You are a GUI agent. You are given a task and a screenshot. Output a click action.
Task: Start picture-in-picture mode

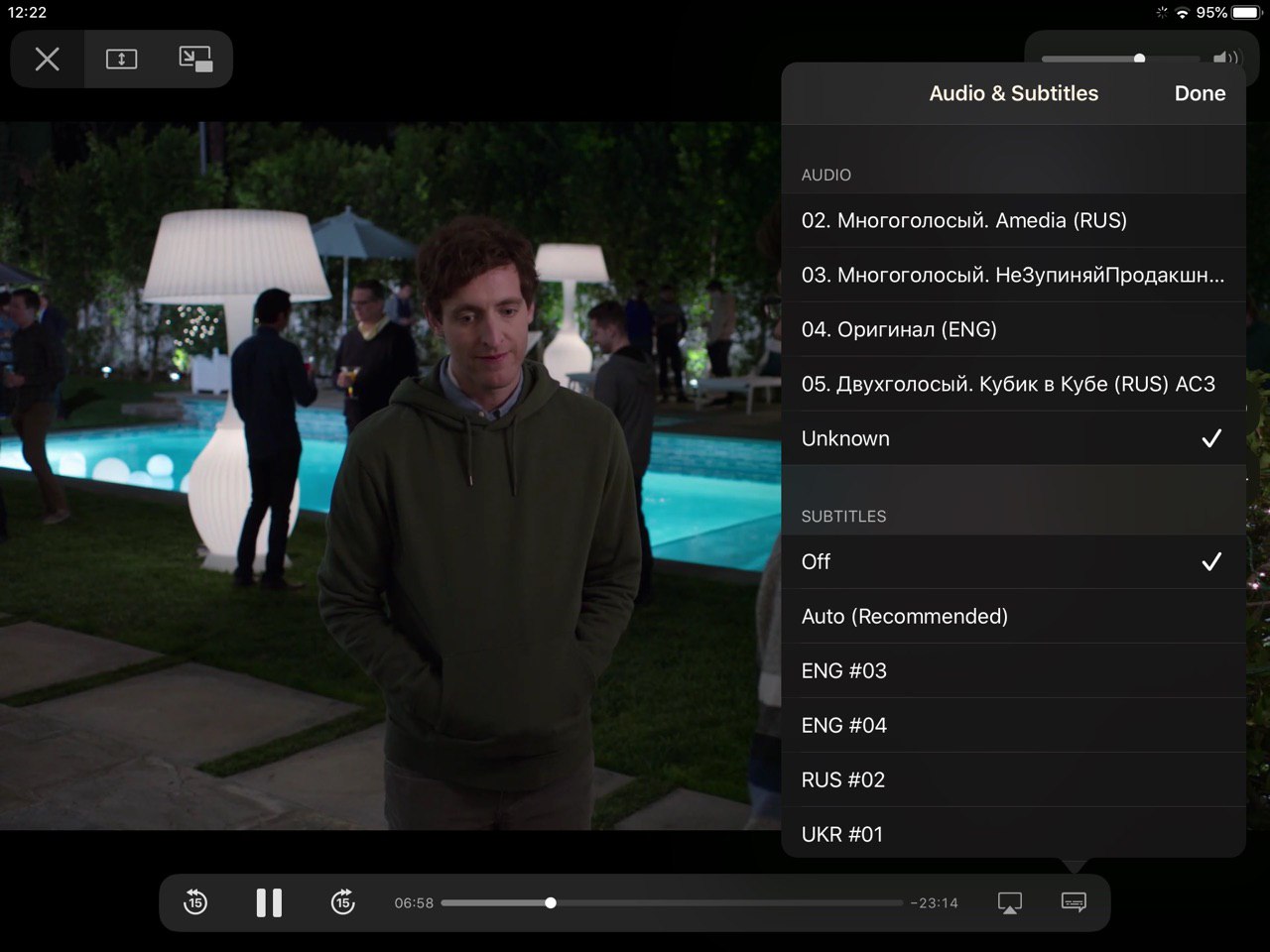point(195,59)
